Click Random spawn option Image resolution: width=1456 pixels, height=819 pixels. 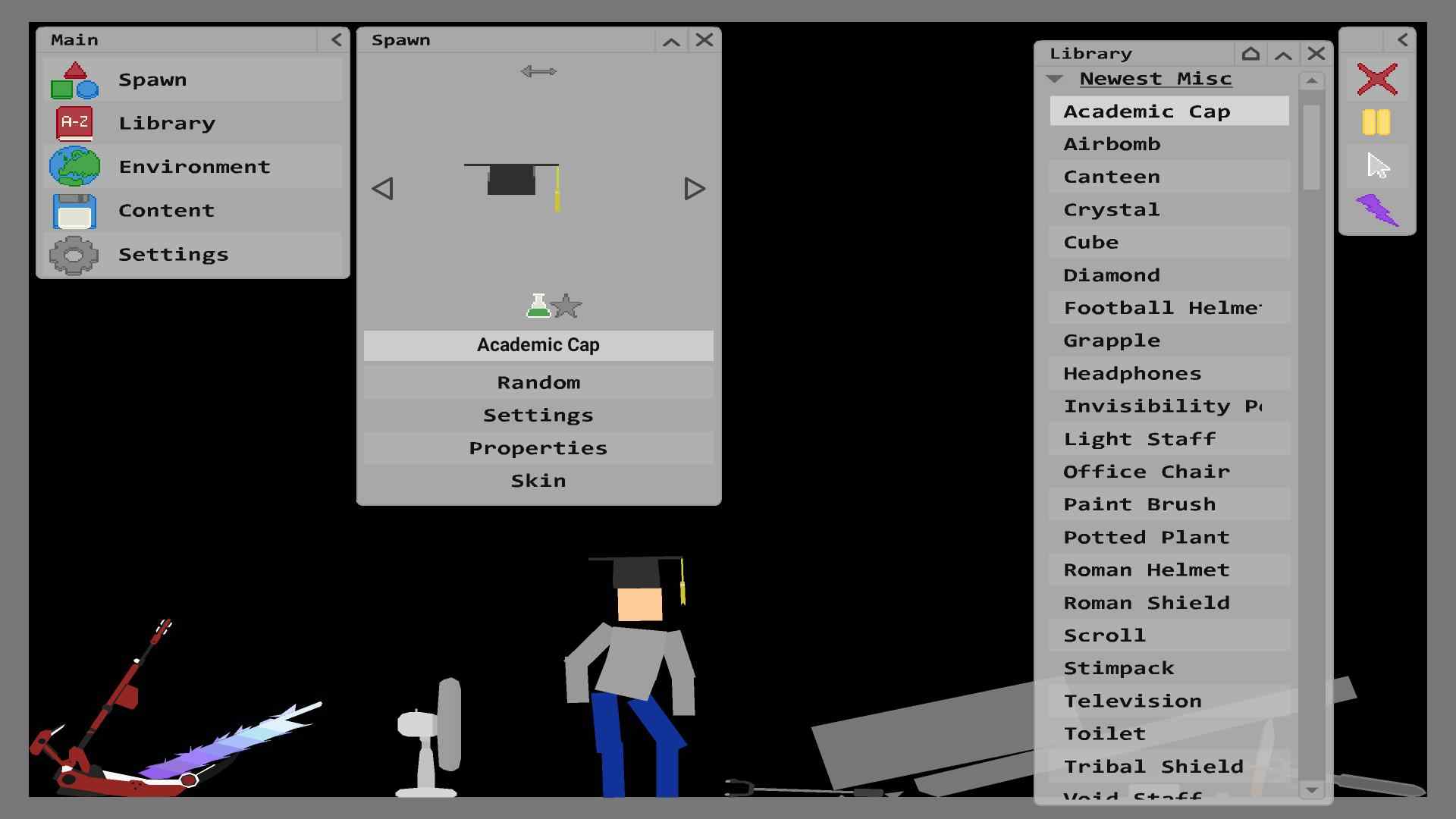tap(539, 381)
